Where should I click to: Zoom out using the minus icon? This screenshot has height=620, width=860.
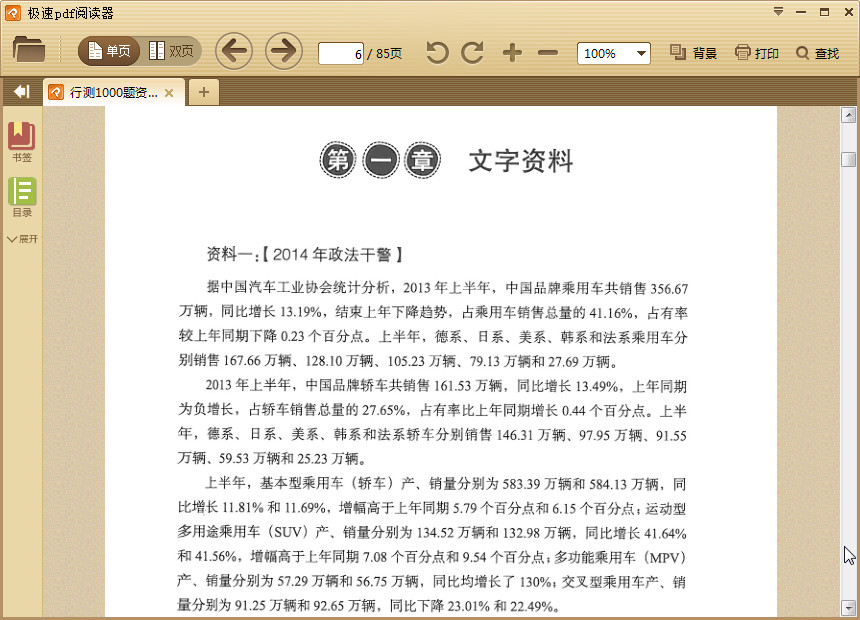tap(548, 52)
